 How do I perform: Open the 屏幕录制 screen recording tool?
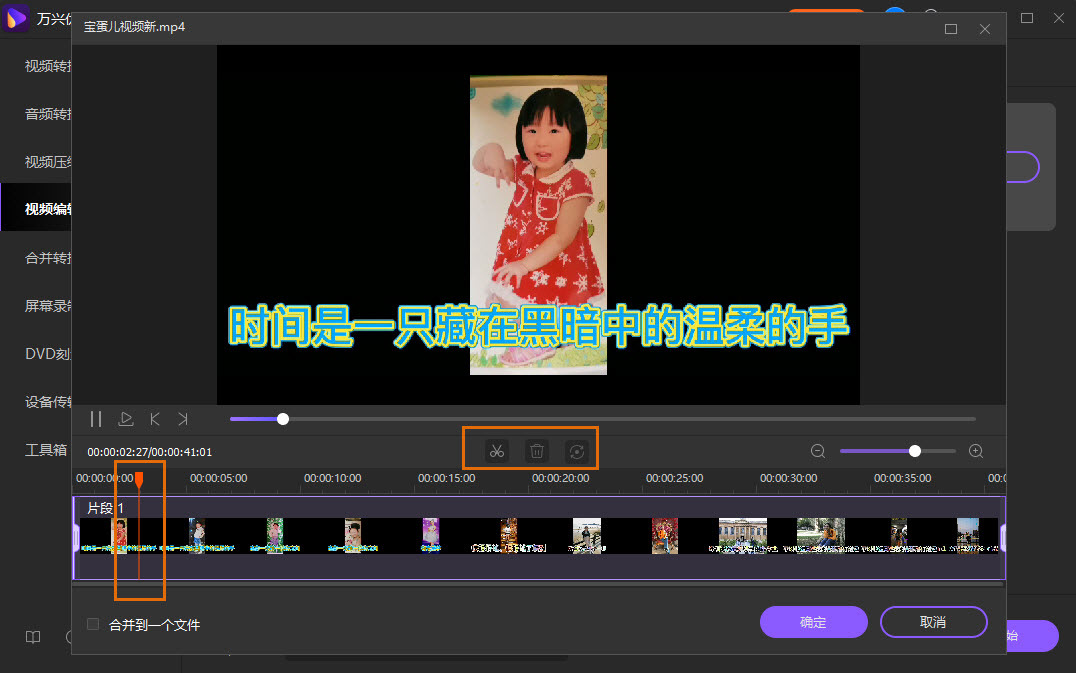(x=46, y=305)
